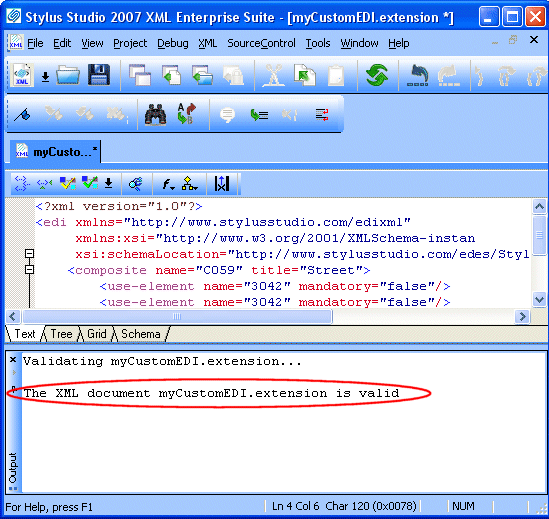Save the file with the floppy disk icon
Screen dimensions: 549x519
(99, 75)
